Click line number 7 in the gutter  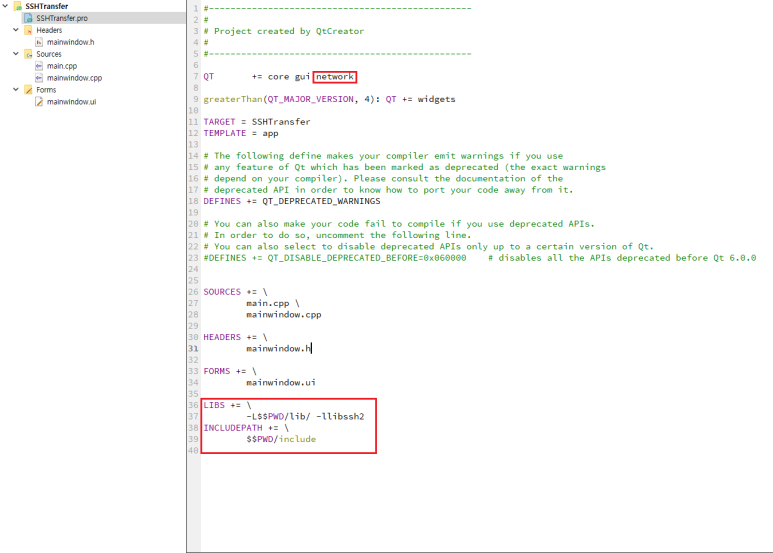click(x=196, y=76)
